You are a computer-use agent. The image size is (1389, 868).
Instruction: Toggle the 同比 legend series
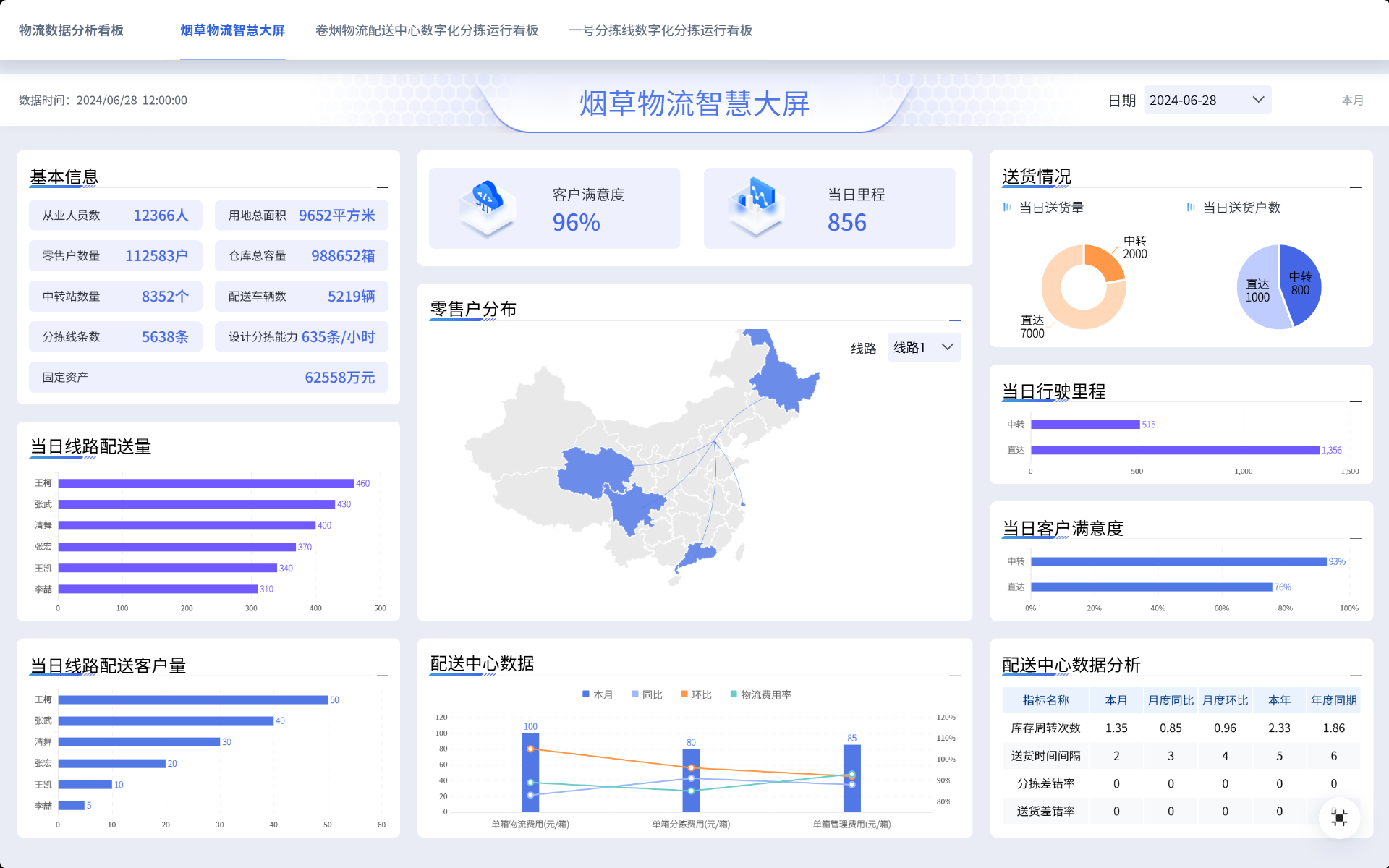point(647,694)
